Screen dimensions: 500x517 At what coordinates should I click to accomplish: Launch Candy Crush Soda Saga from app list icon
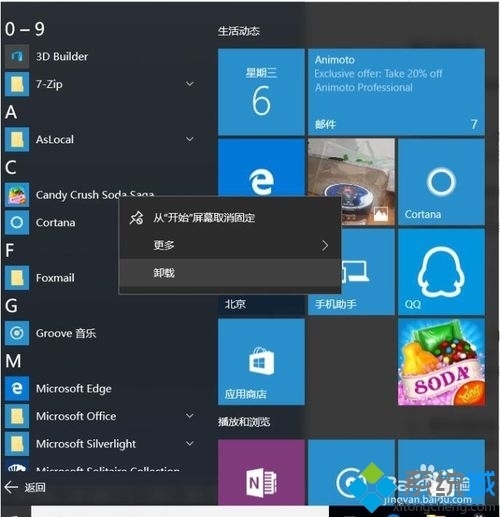click(17, 195)
